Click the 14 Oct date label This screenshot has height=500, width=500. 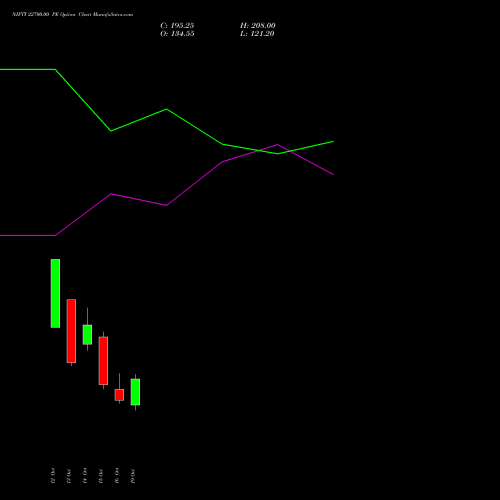pos(85,476)
